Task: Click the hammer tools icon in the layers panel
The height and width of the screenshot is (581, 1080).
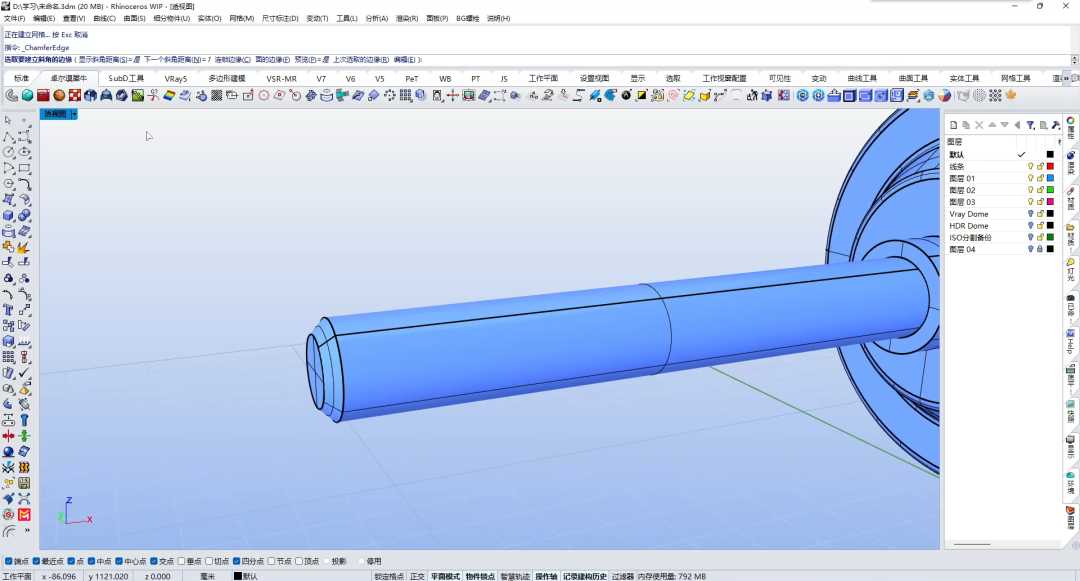Action: point(1056,125)
